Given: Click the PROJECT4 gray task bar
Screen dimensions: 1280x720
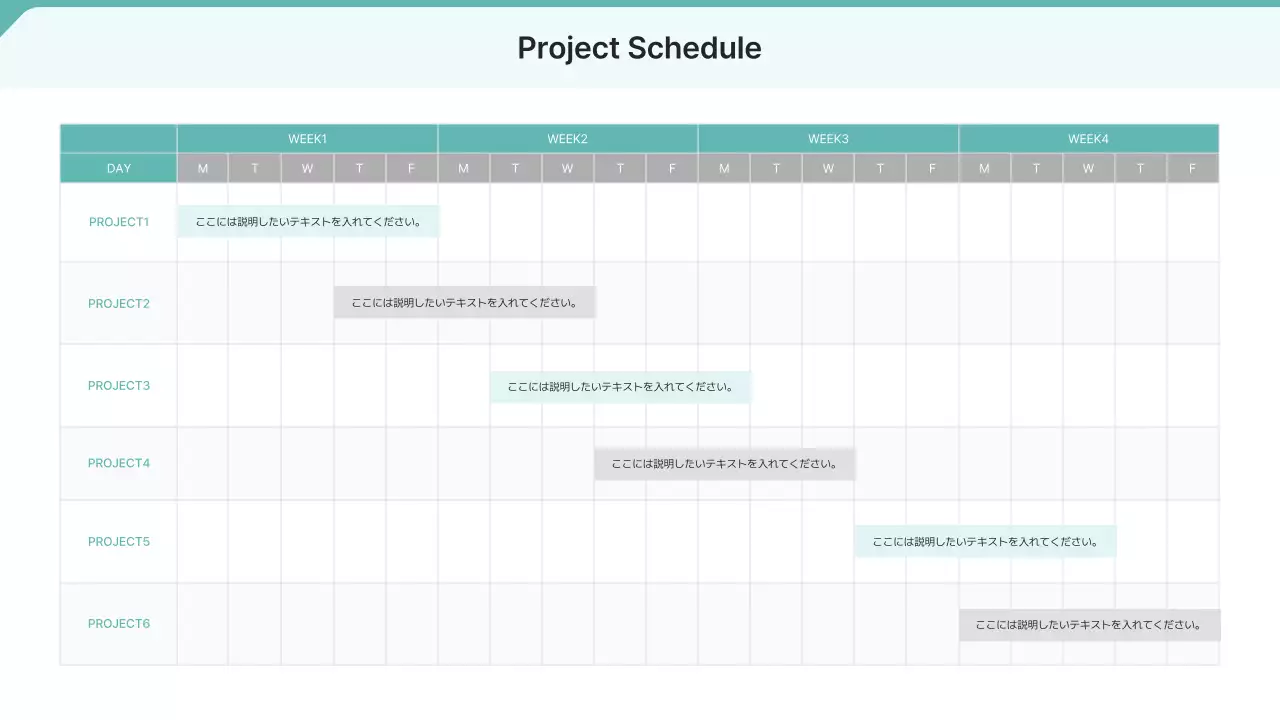Looking at the screenshot, I should coord(725,464).
